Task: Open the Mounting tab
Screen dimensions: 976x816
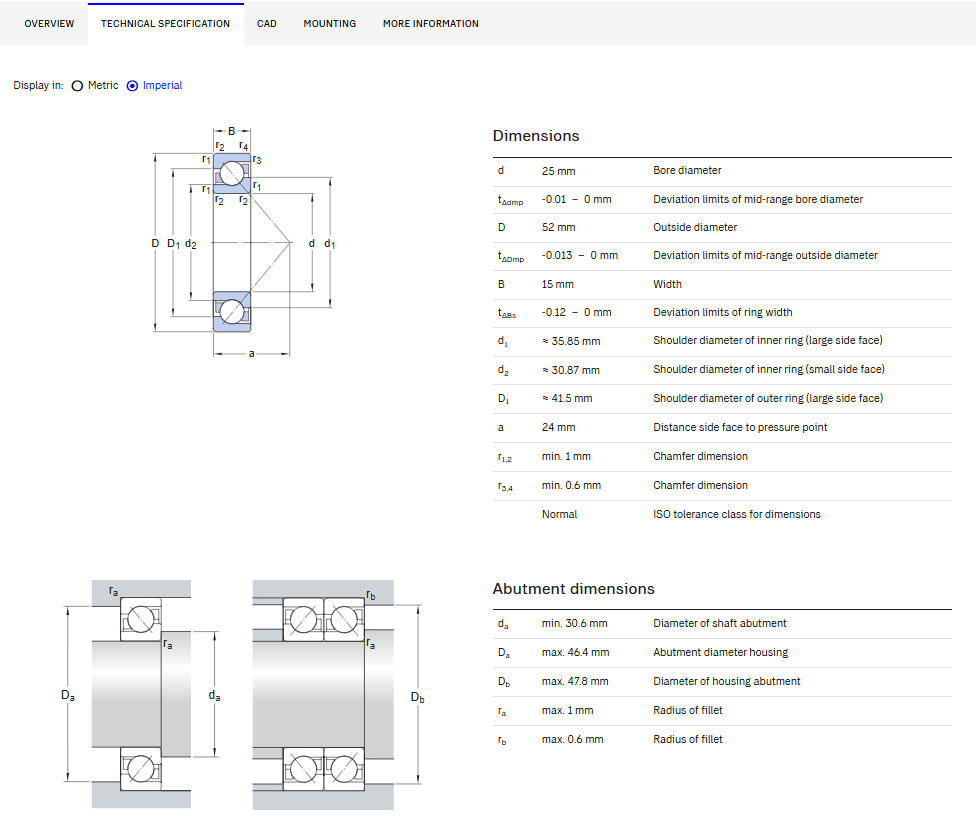Action: click(x=329, y=24)
